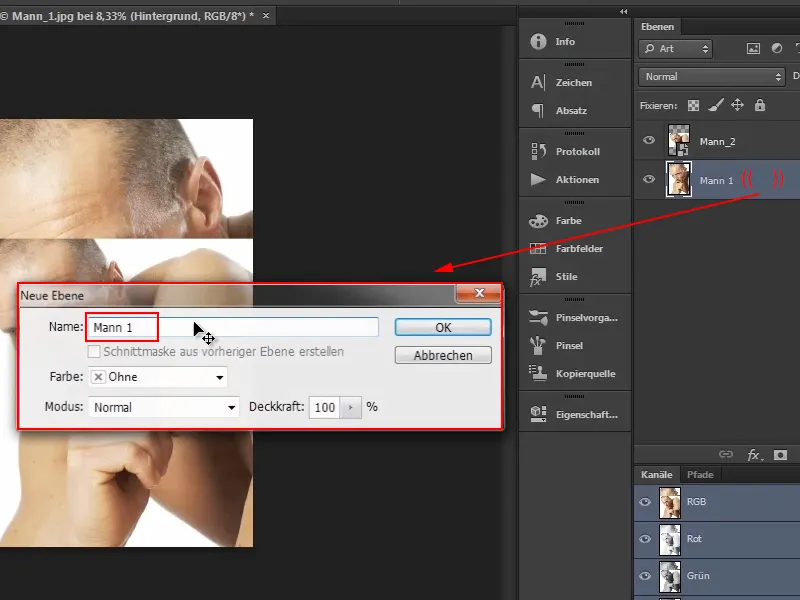The width and height of the screenshot is (800, 600).
Task: Open the layer blend mode Normal dropdown
Action: click(711, 77)
